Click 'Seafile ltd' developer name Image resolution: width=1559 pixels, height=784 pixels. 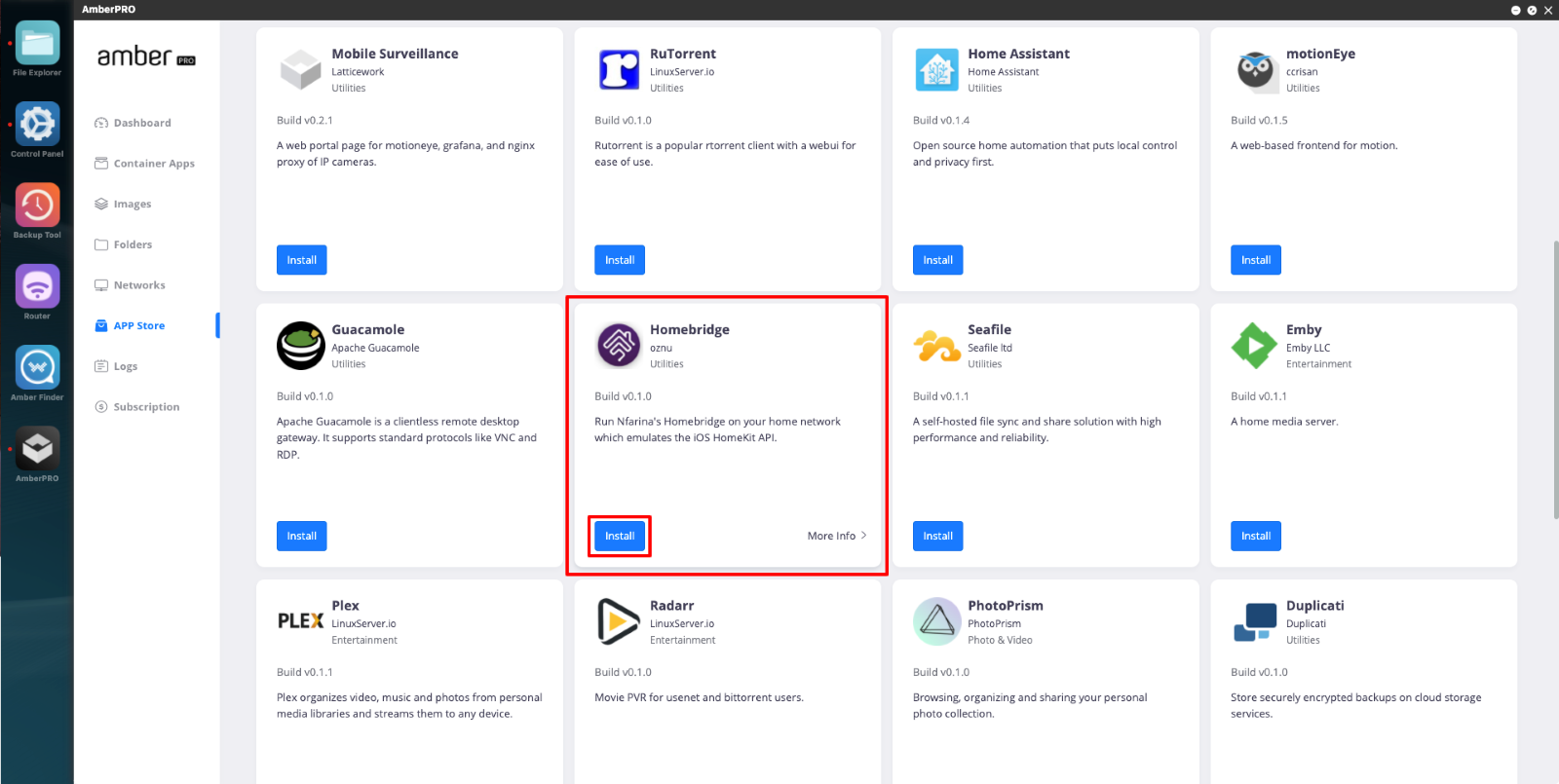(x=989, y=348)
